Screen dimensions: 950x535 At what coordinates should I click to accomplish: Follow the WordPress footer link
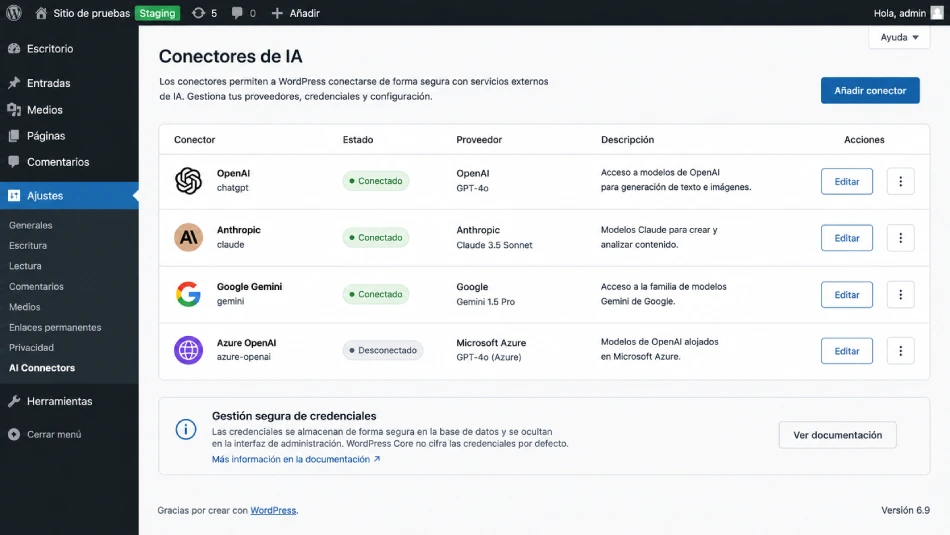coord(273,510)
